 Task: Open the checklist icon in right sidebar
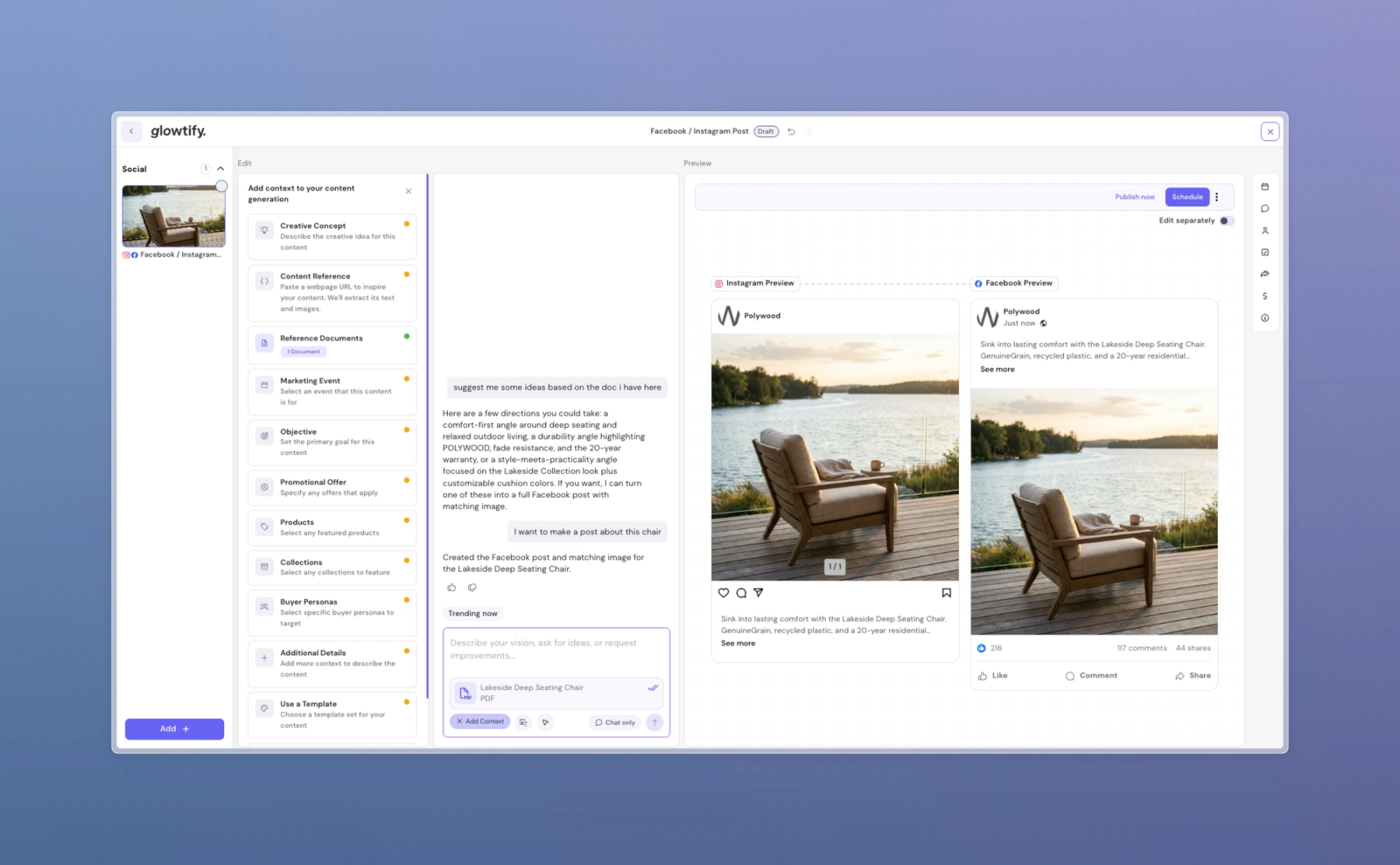[1264, 252]
